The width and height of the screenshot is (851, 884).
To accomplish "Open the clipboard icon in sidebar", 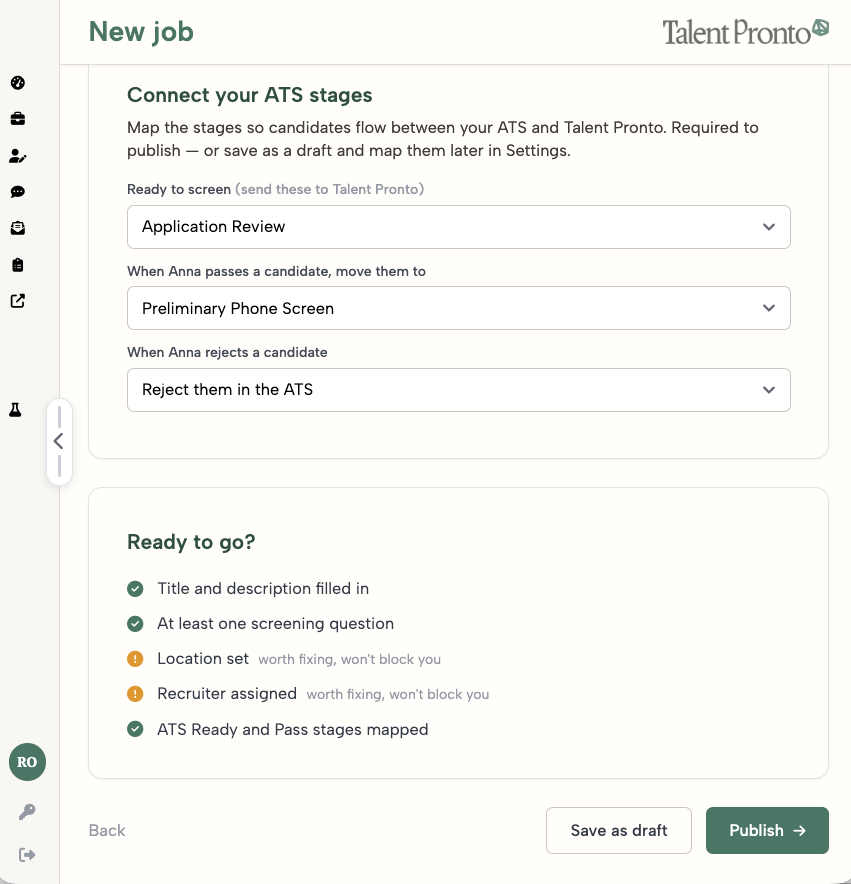I will click(17, 265).
